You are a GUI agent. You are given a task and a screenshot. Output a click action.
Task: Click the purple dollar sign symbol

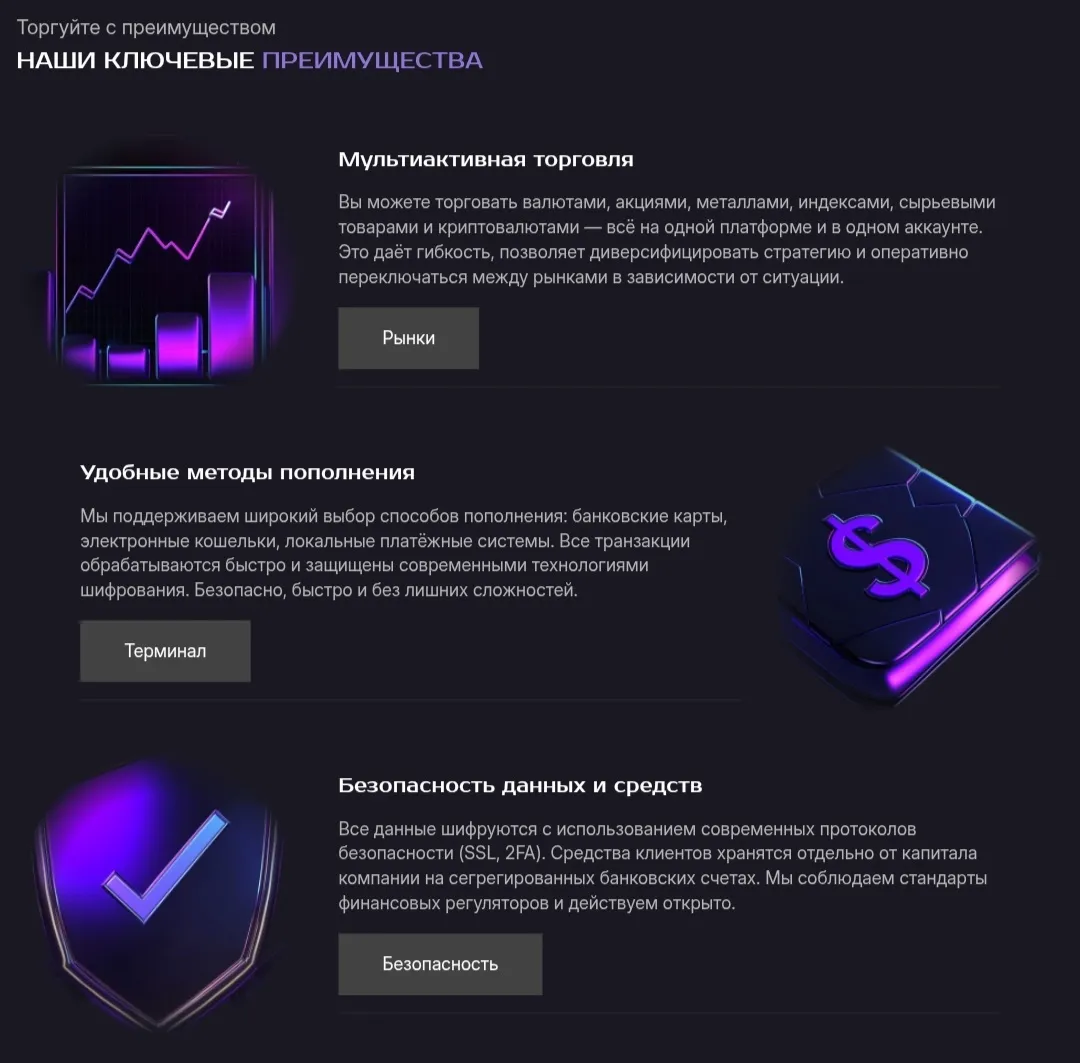coord(875,557)
